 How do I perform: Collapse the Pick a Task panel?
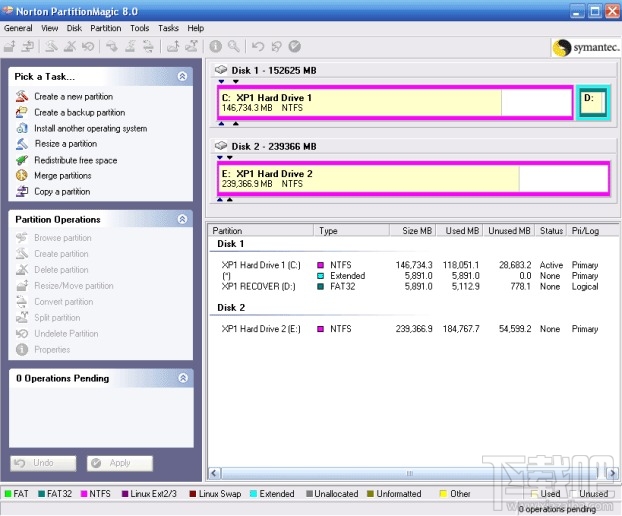pos(182,76)
